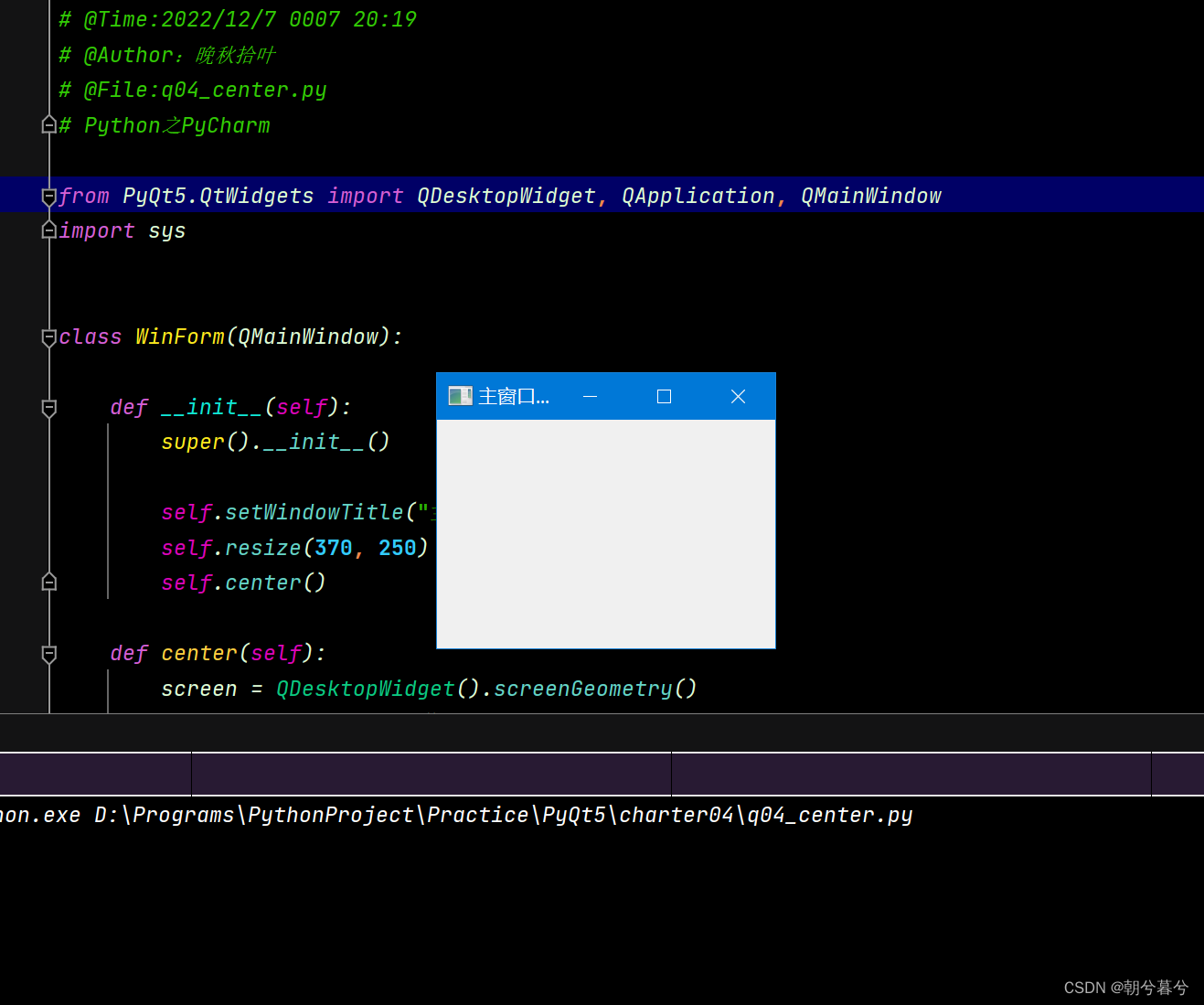Image resolution: width=1204 pixels, height=1005 pixels.
Task: Toggle the gutter fold state of the imports
Action: click(x=48, y=195)
